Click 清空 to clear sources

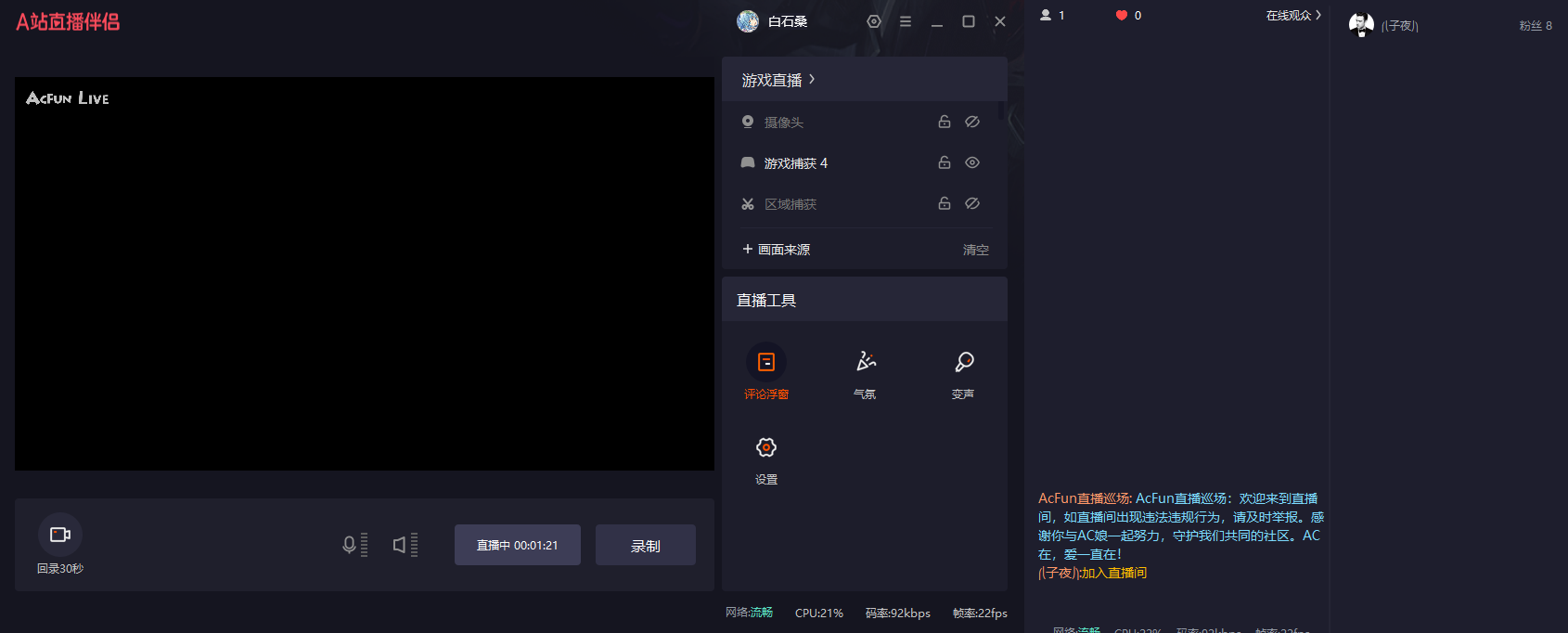(x=976, y=250)
